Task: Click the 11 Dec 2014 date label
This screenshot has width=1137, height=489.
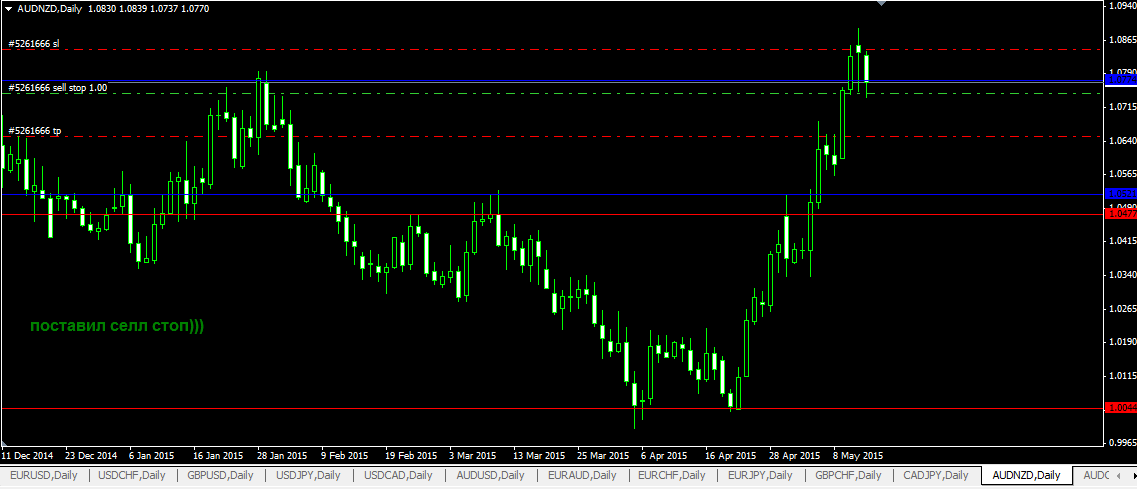Action: (27, 456)
